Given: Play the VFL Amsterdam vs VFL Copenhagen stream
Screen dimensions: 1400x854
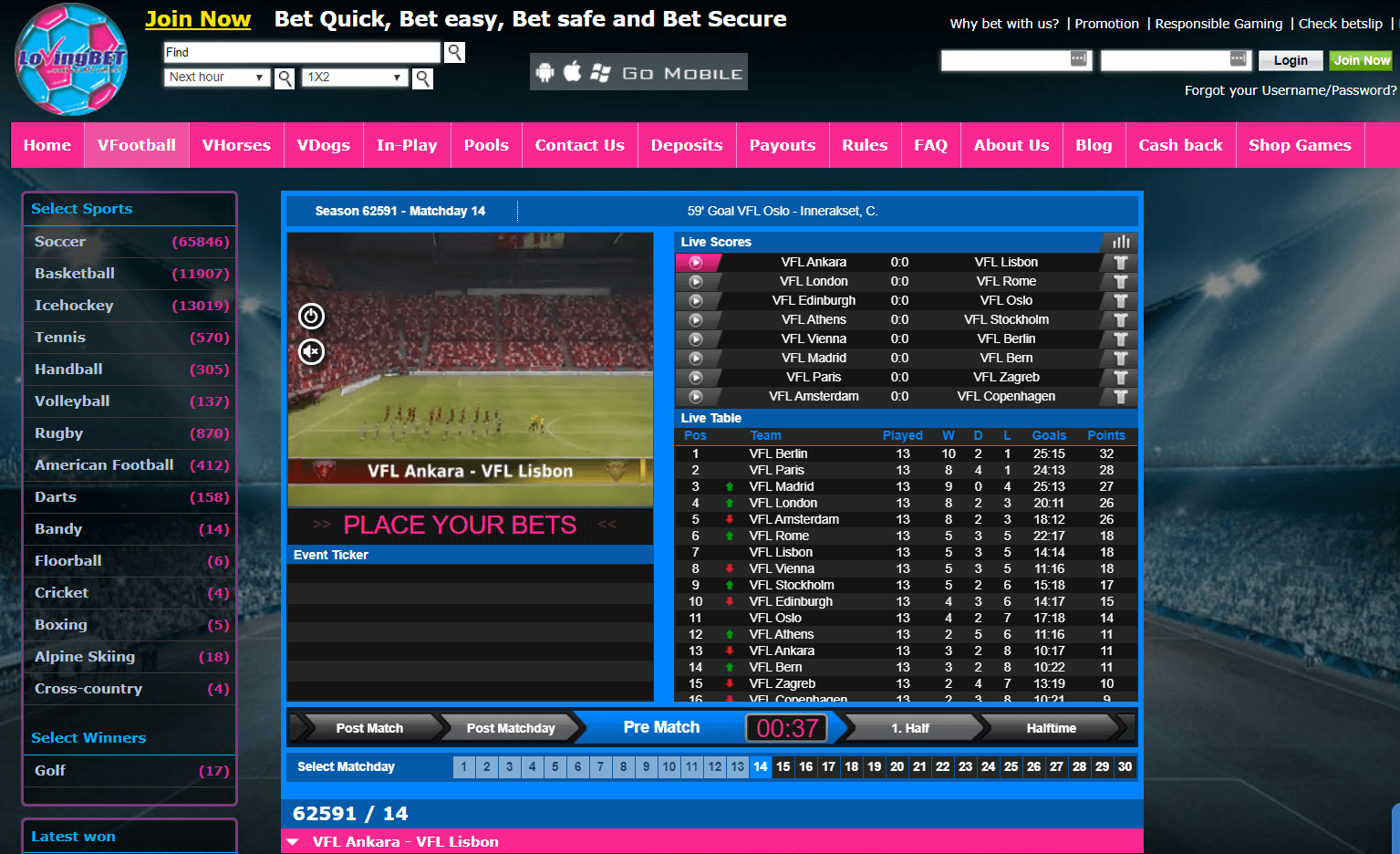Looking at the screenshot, I should pos(696,396).
